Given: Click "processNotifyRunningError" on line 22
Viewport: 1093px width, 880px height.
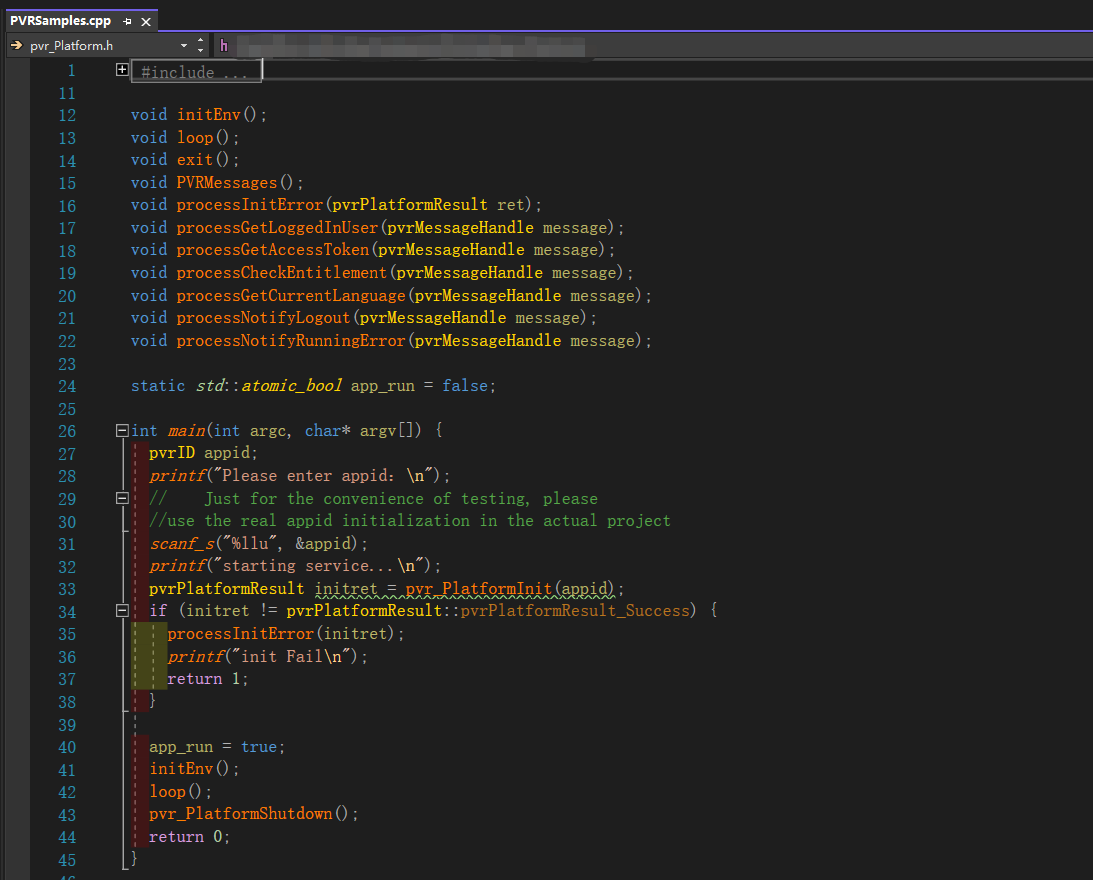Looking at the screenshot, I should pos(291,341).
